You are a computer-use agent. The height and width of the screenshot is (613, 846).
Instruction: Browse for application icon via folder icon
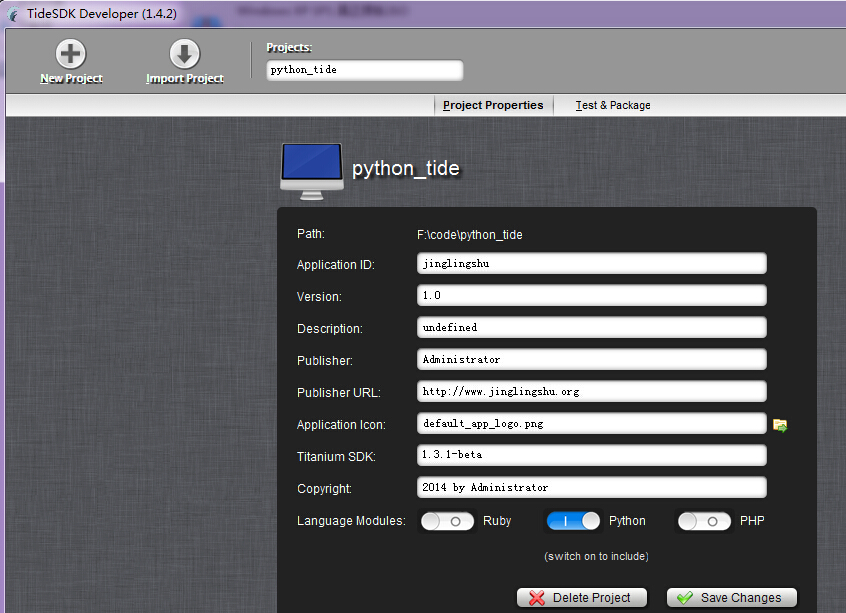pos(780,425)
